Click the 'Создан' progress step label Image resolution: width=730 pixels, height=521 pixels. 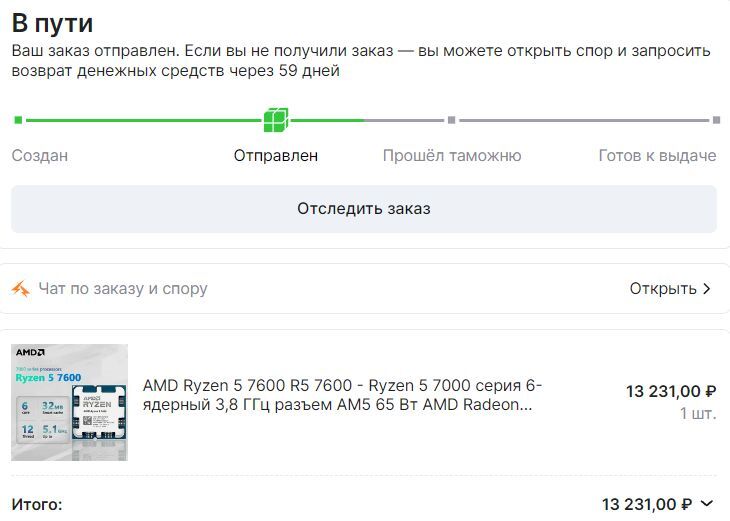[40, 155]
